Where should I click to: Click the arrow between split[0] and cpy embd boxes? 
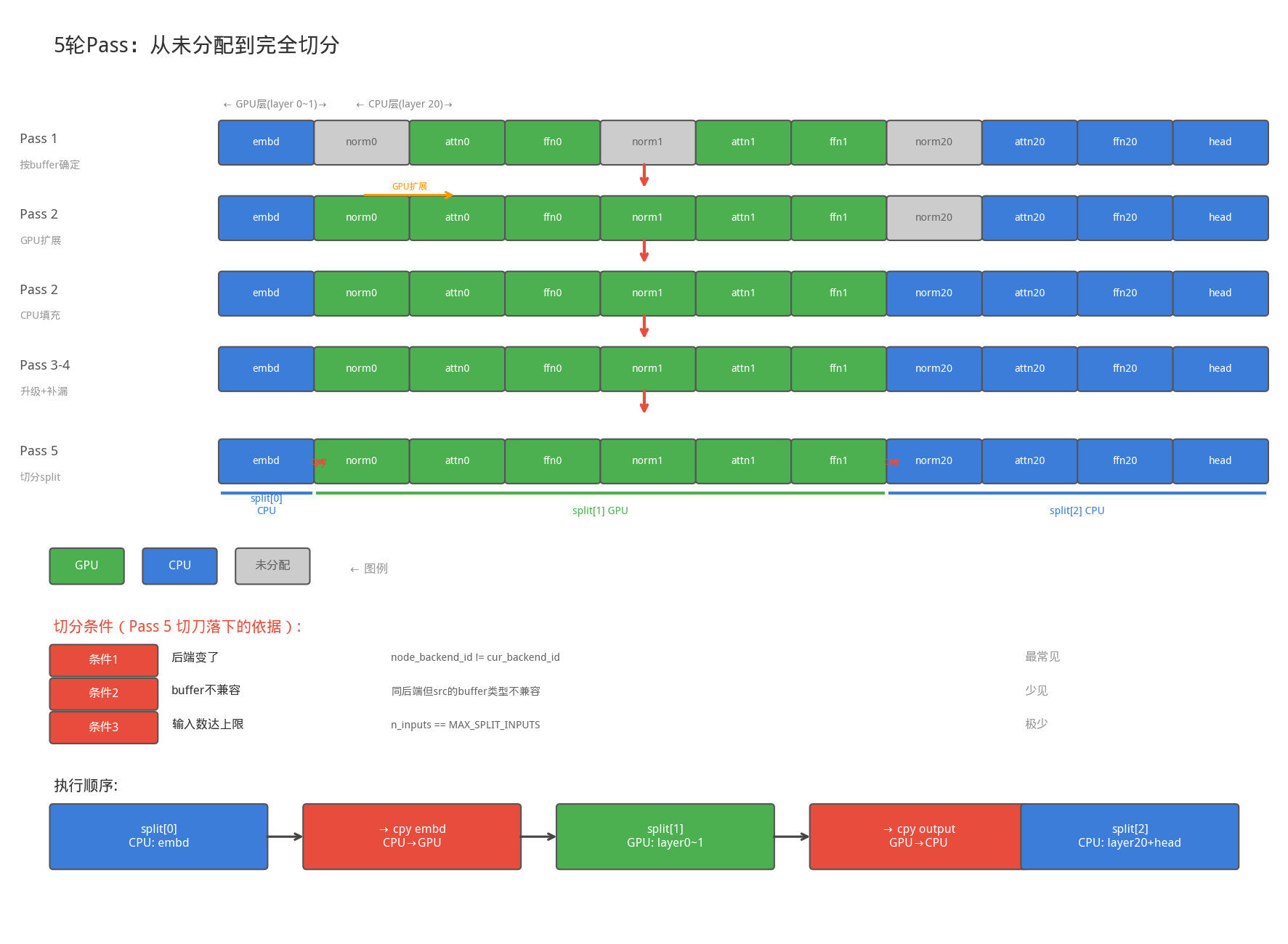pyautogui.click(x=285, y=837)
